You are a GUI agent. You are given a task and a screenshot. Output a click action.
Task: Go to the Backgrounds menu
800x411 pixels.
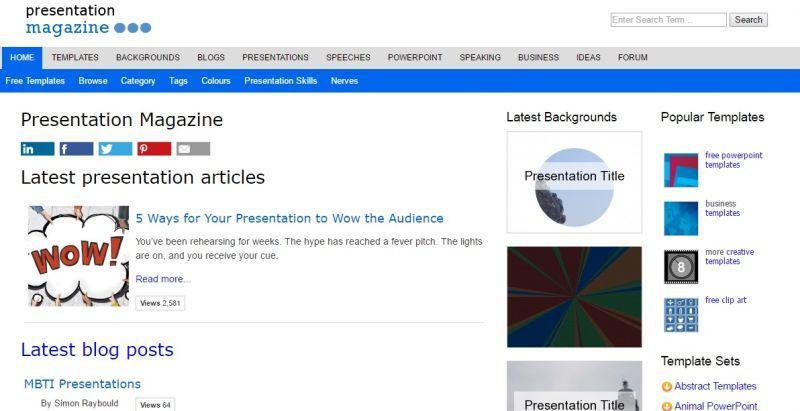click(x=148, y=58)
